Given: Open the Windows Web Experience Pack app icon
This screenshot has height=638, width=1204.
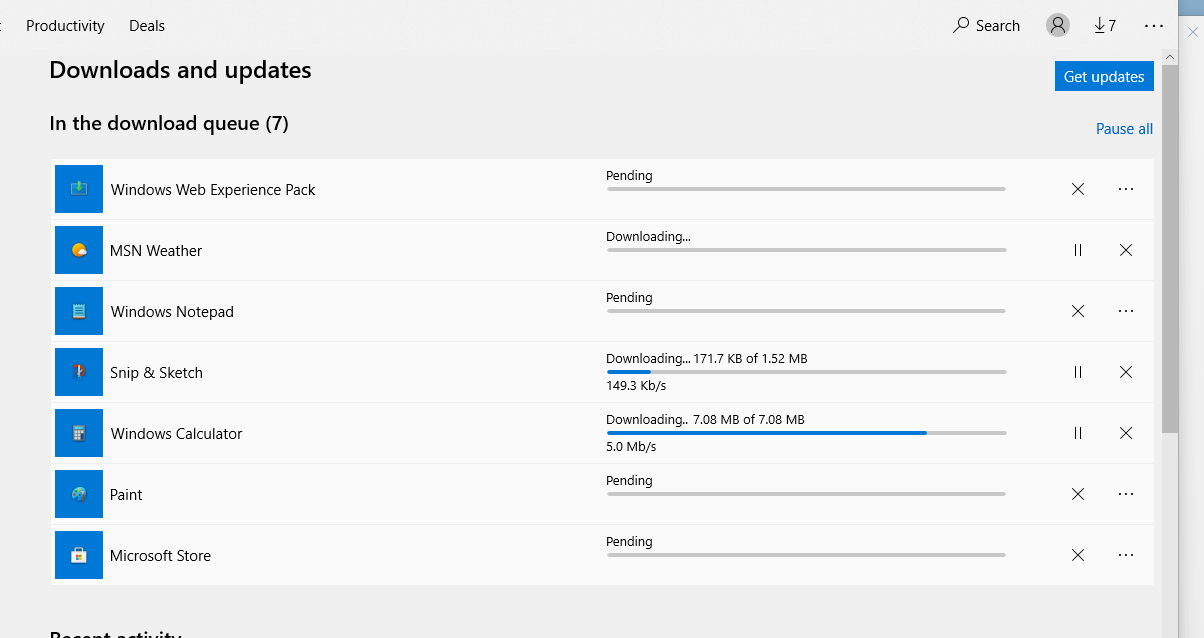Looking at the screenshot, I should [79, 189].
